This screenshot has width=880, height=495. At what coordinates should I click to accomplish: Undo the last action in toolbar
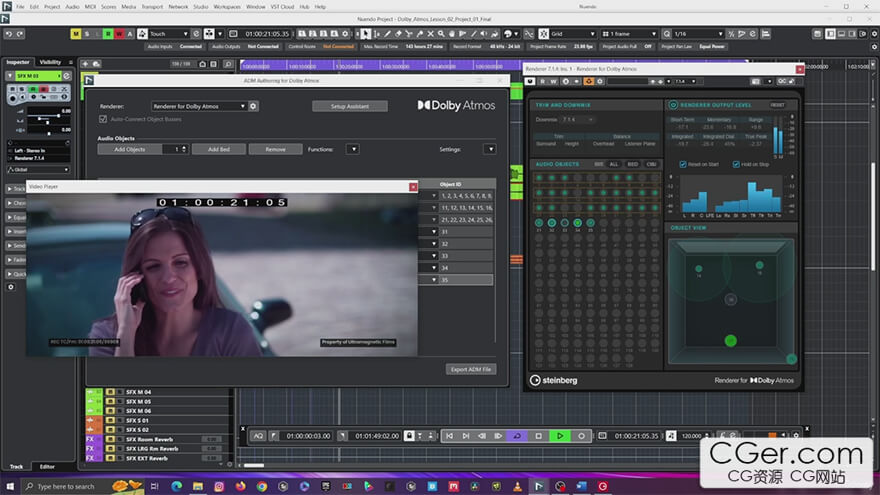pos(9,34)
